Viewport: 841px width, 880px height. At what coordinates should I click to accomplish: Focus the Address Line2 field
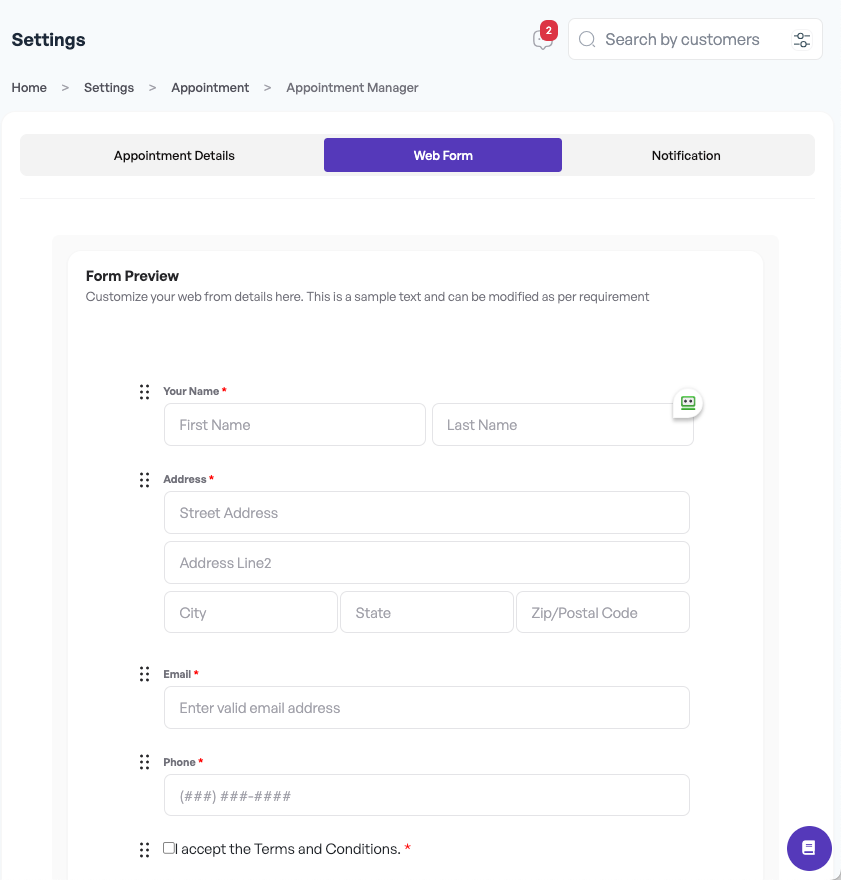pyautogui.click(x=426, y=563)
